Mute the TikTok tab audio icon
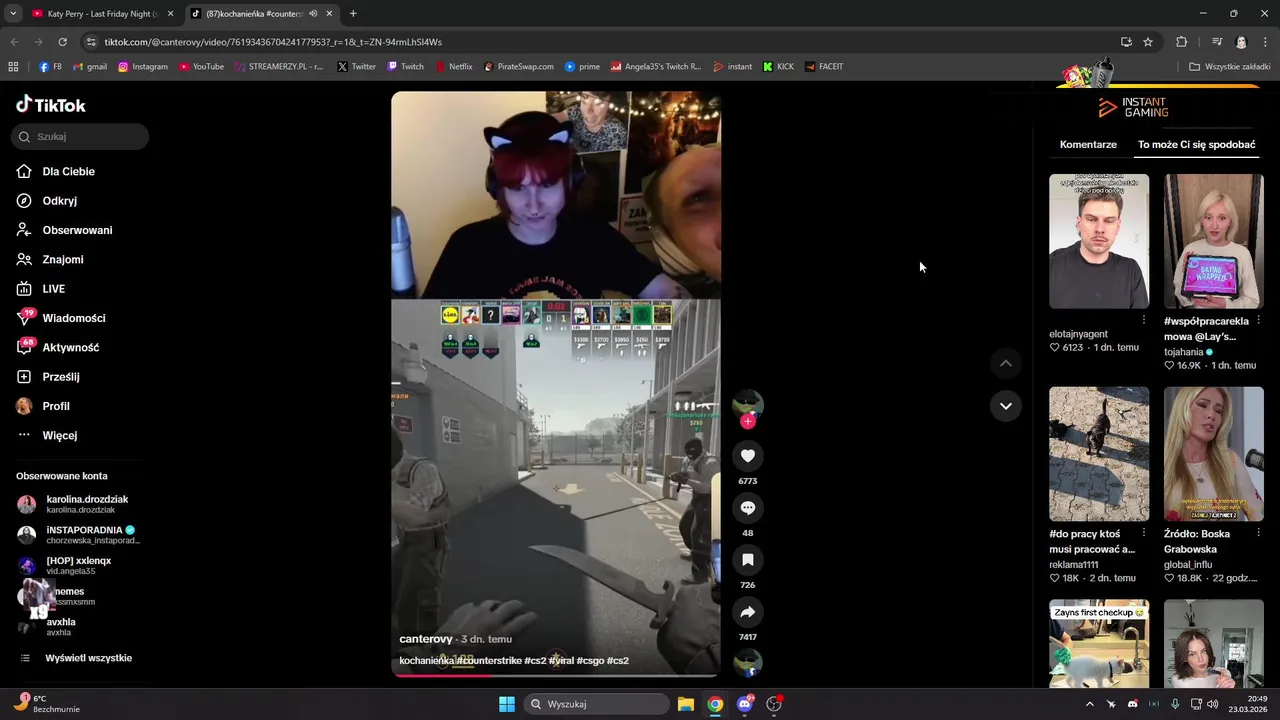Screen dimensions: 1280x720 click(313, 14)
